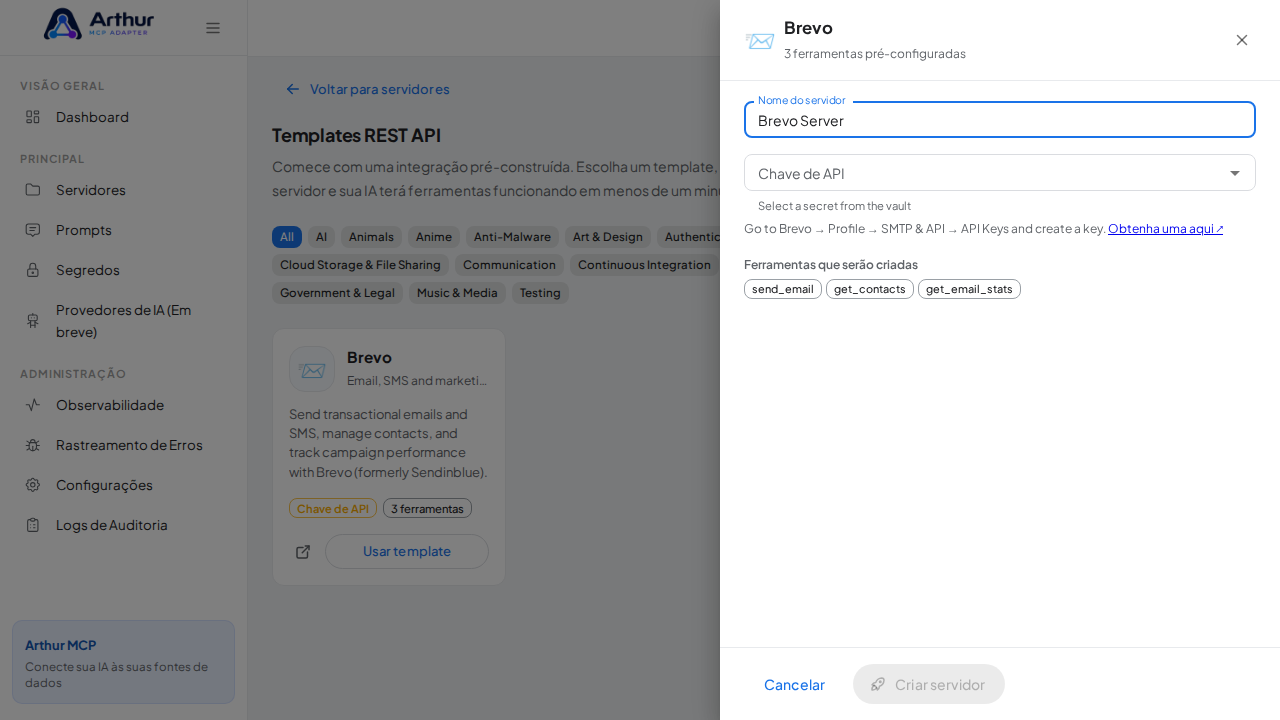Open Provedores de IA (Em breve)
The image size is (1280, 720).
123,320
